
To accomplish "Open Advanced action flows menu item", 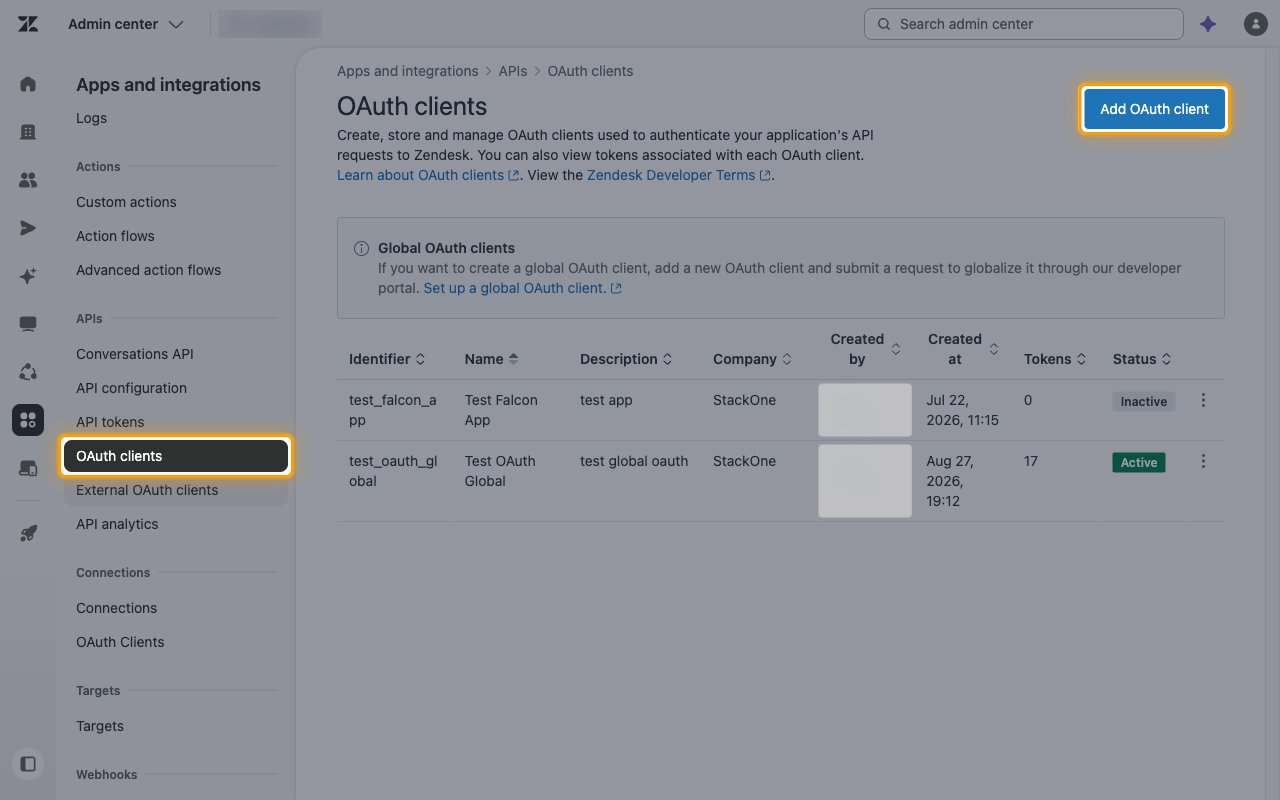I will pyautogui.click(x=148, y=270).
